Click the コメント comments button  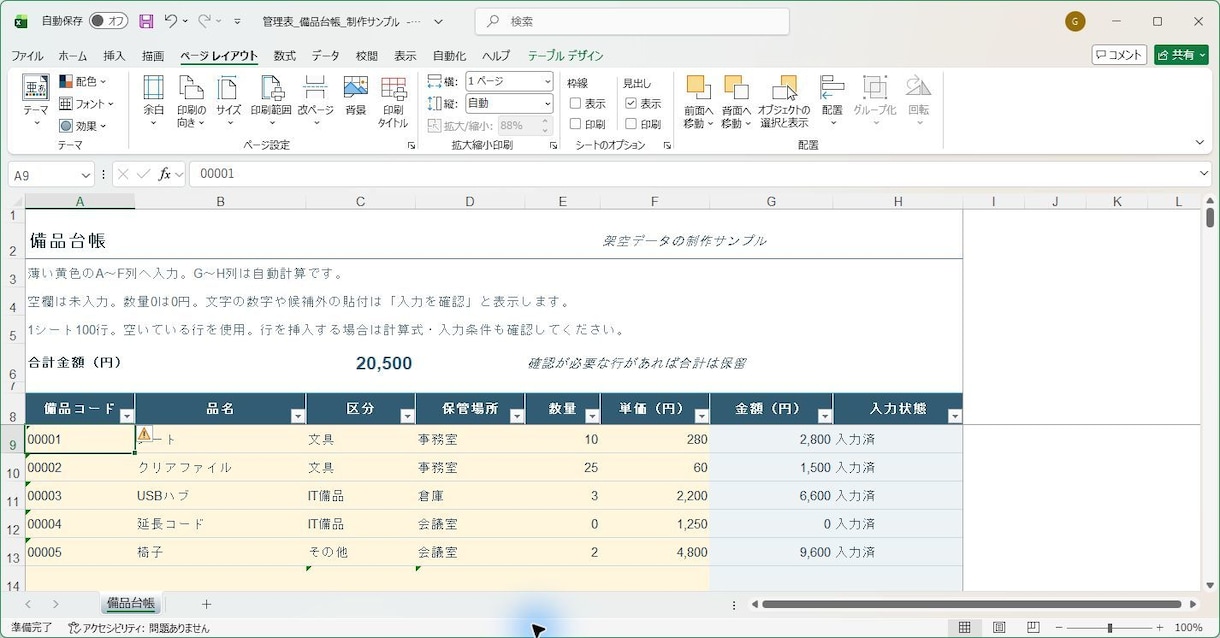[1118, 55]
